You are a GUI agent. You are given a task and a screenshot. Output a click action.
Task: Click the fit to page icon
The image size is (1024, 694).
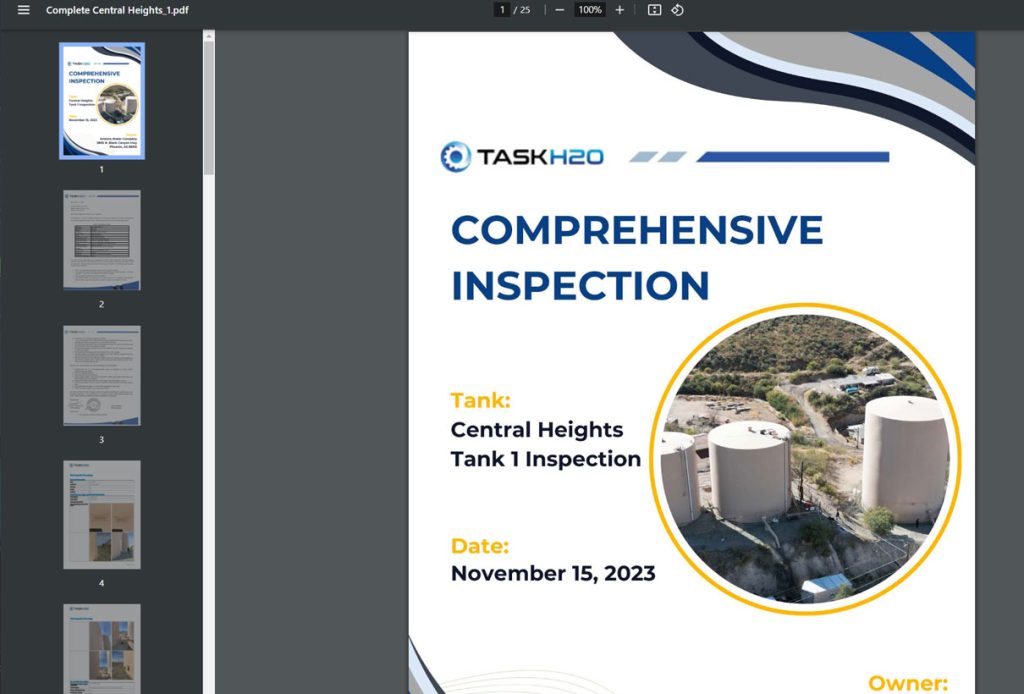click(x=654, y=10)
